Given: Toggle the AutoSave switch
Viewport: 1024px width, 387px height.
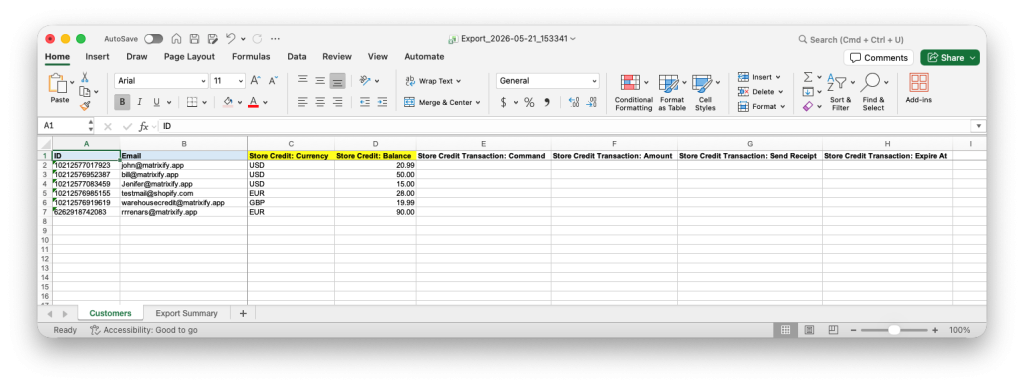Looking at the screenshot, I should [153, 39].
